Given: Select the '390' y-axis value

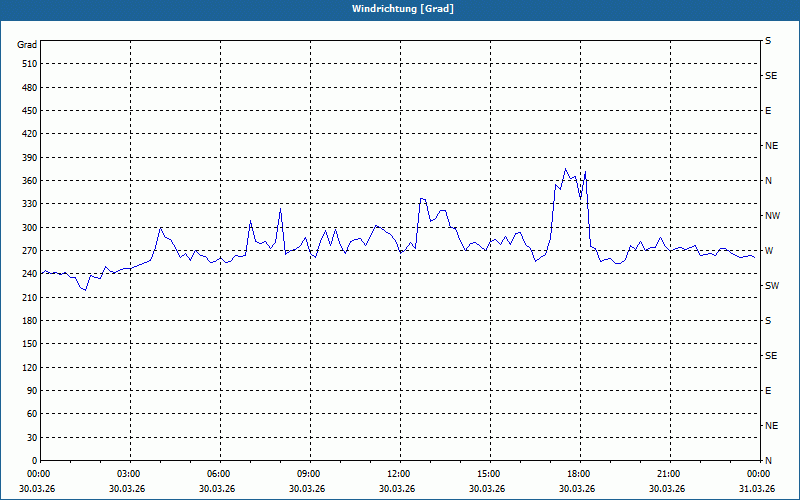Looking at the screenshot, I should (30, 158).
